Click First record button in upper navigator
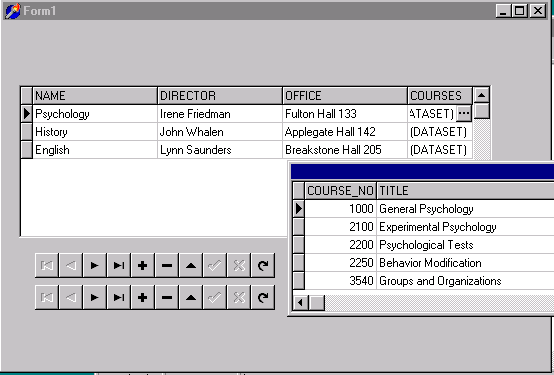 [47, 265]
